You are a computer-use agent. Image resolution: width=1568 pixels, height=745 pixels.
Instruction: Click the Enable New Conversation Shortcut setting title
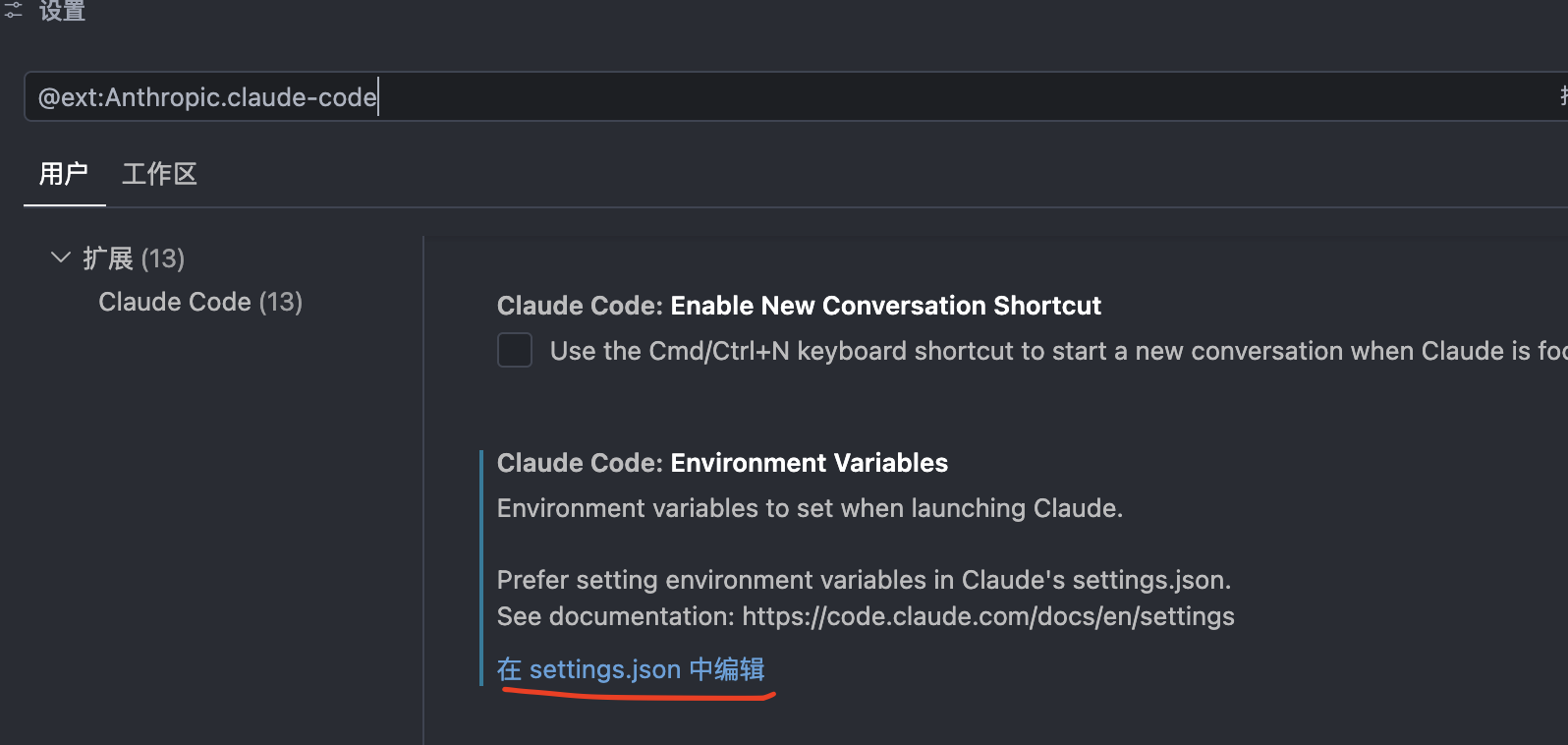(x=798, y=306)
